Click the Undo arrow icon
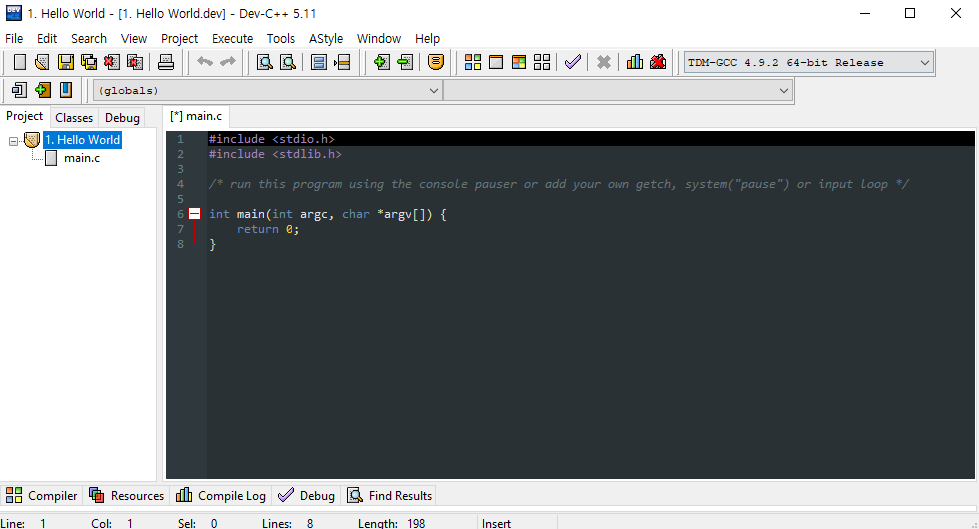 click(205, 62)
